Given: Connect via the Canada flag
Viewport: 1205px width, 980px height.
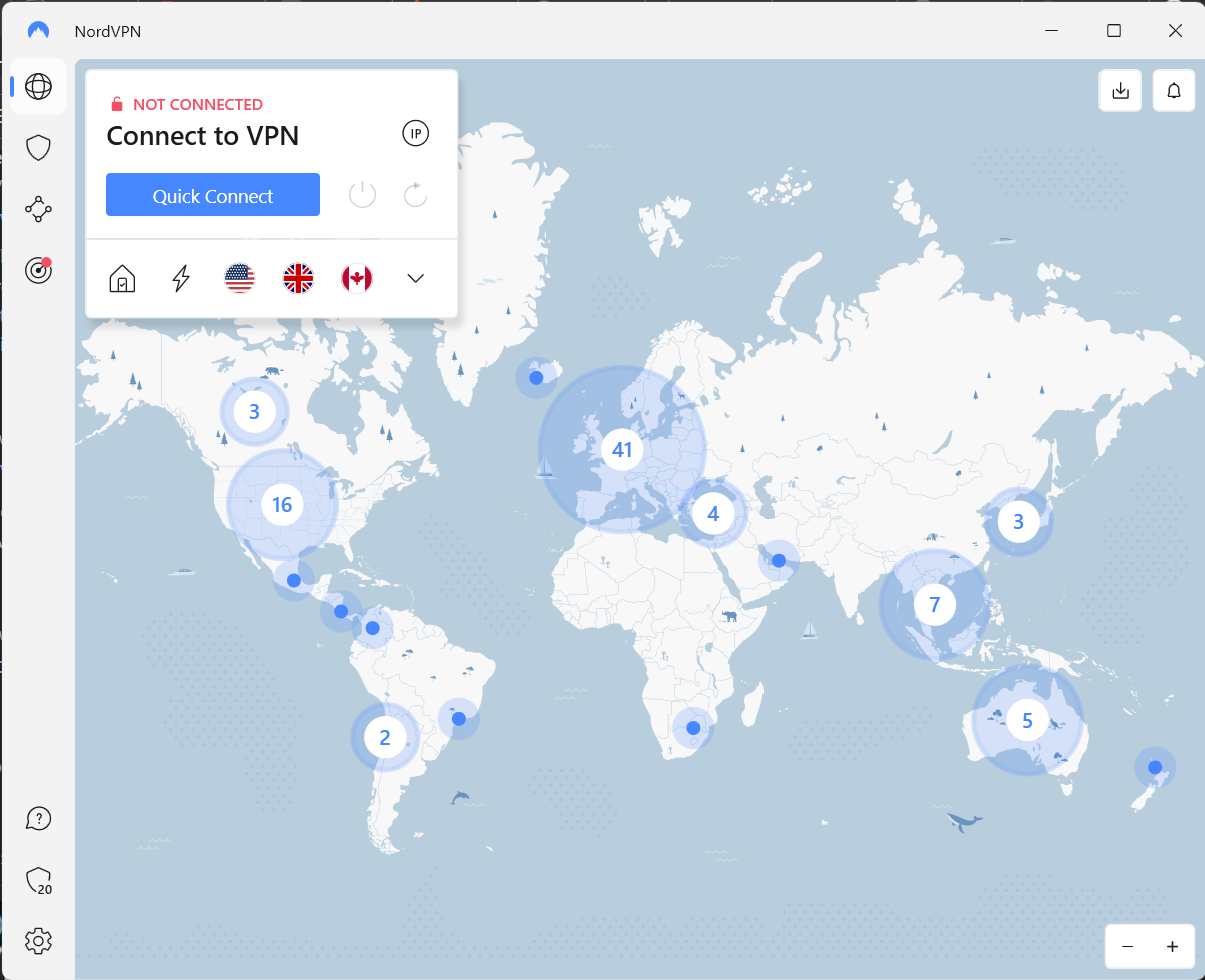Looking at the screenshot, I should point(357,278).
